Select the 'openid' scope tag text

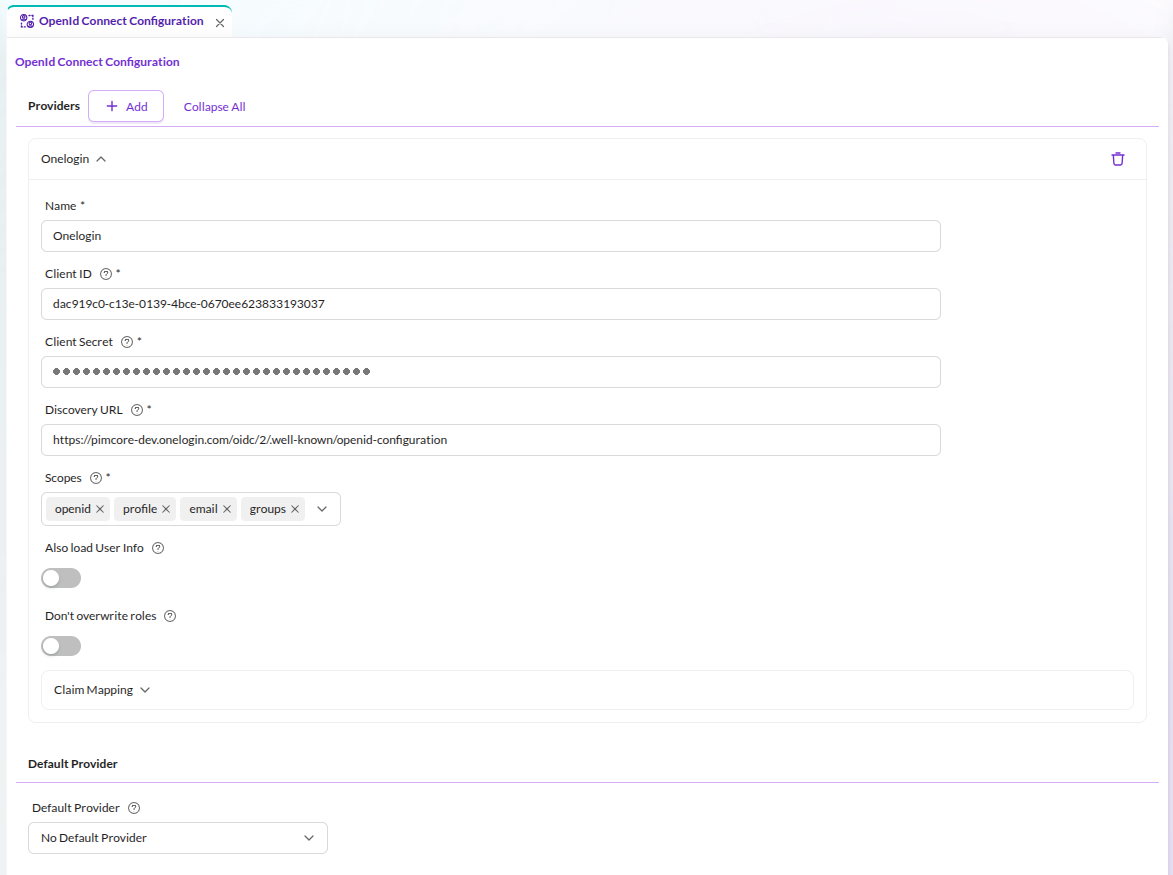[x=73, y=509]
